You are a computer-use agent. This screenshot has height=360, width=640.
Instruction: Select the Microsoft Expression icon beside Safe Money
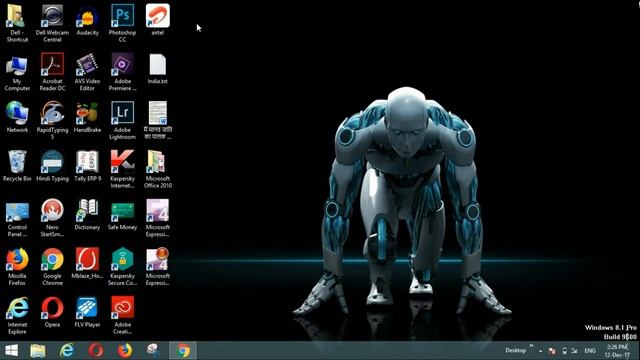(x=158, y=211)
